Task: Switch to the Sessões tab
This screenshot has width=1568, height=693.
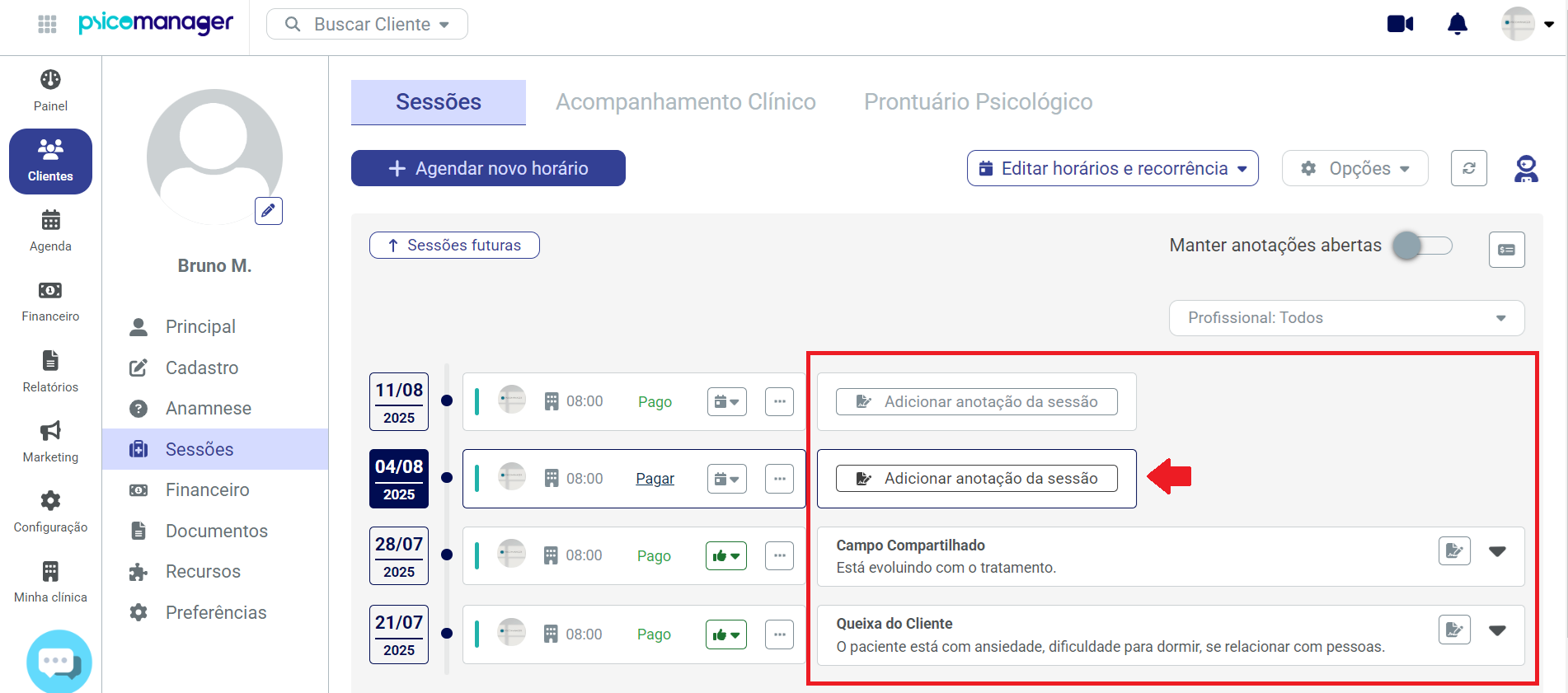Action: pyautogui.click(x=439, y=102)
